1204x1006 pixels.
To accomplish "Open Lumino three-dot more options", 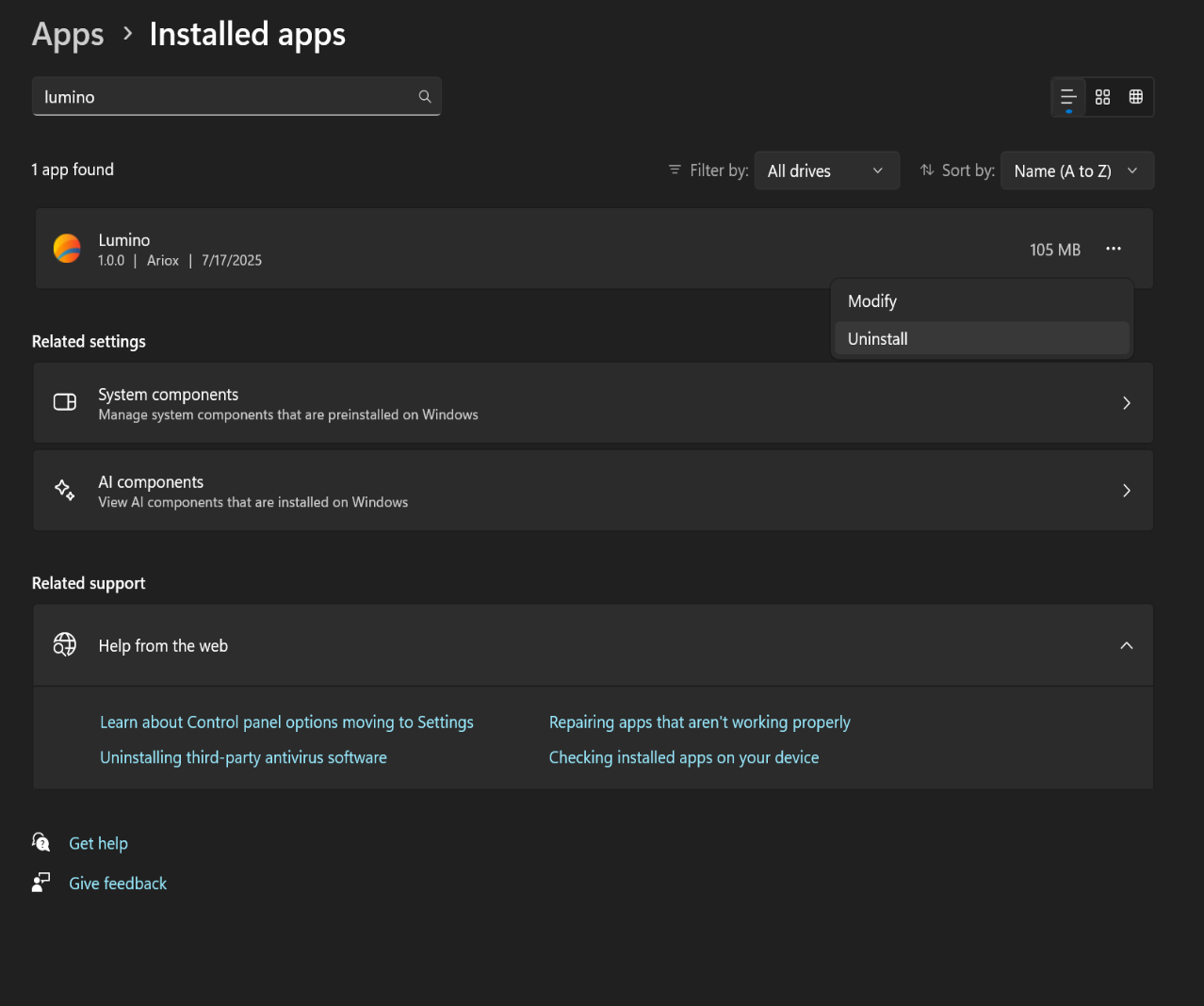I will [1114, 249].
